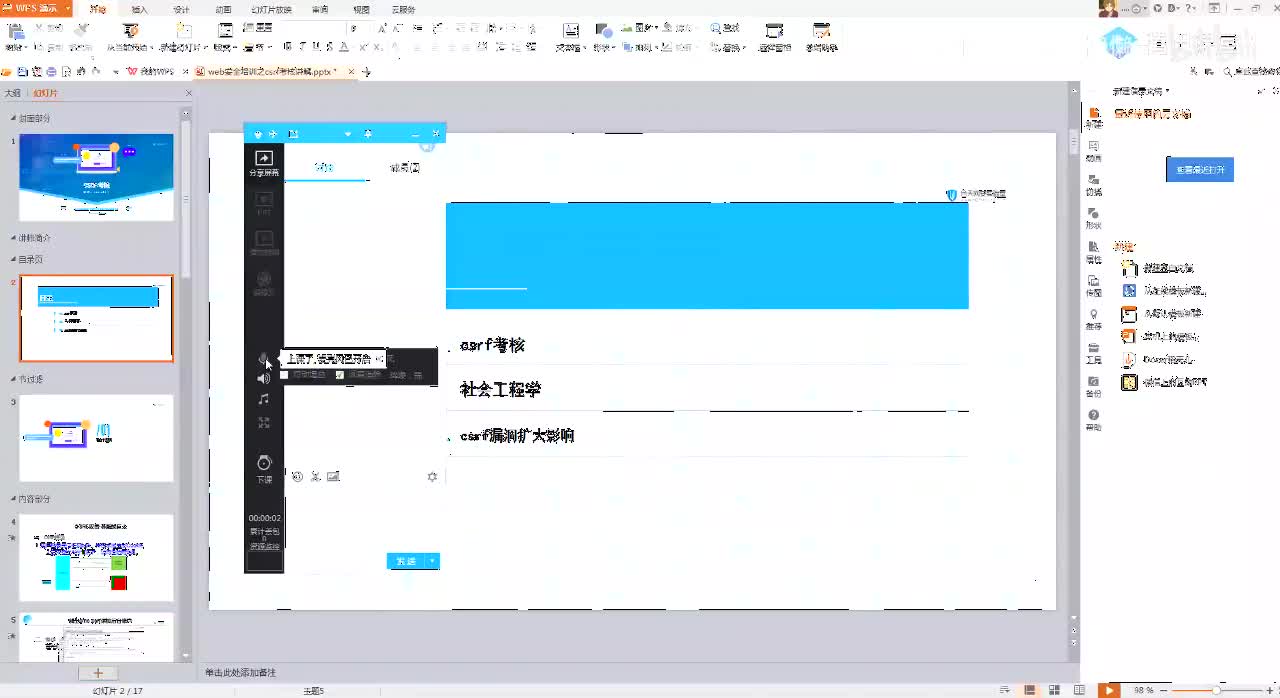Click the shapes icon in ribbon
1280x698 pixels.
603,31
